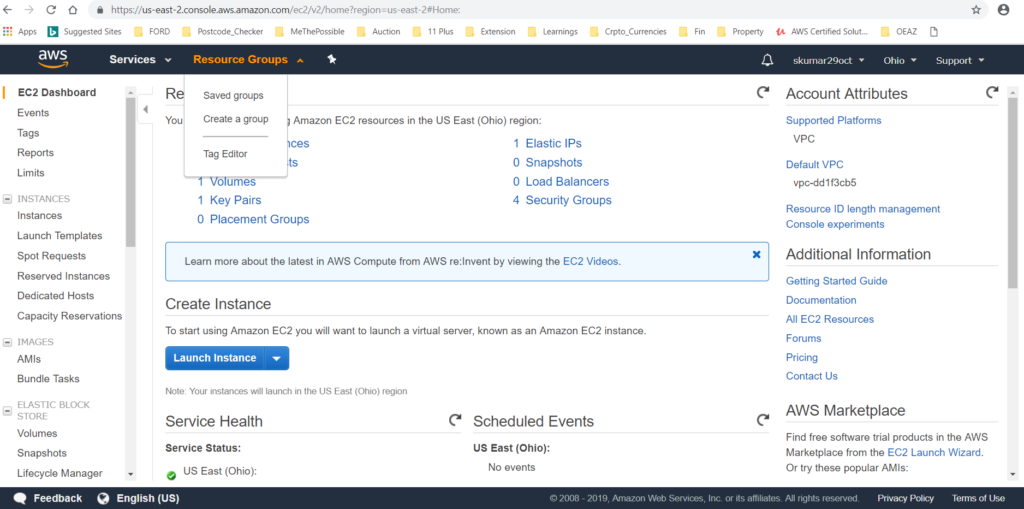Open the FORD bookmark folder
Image resolution: width=1024 pixels, height=509 pixels.
click(x=152, y=31)
